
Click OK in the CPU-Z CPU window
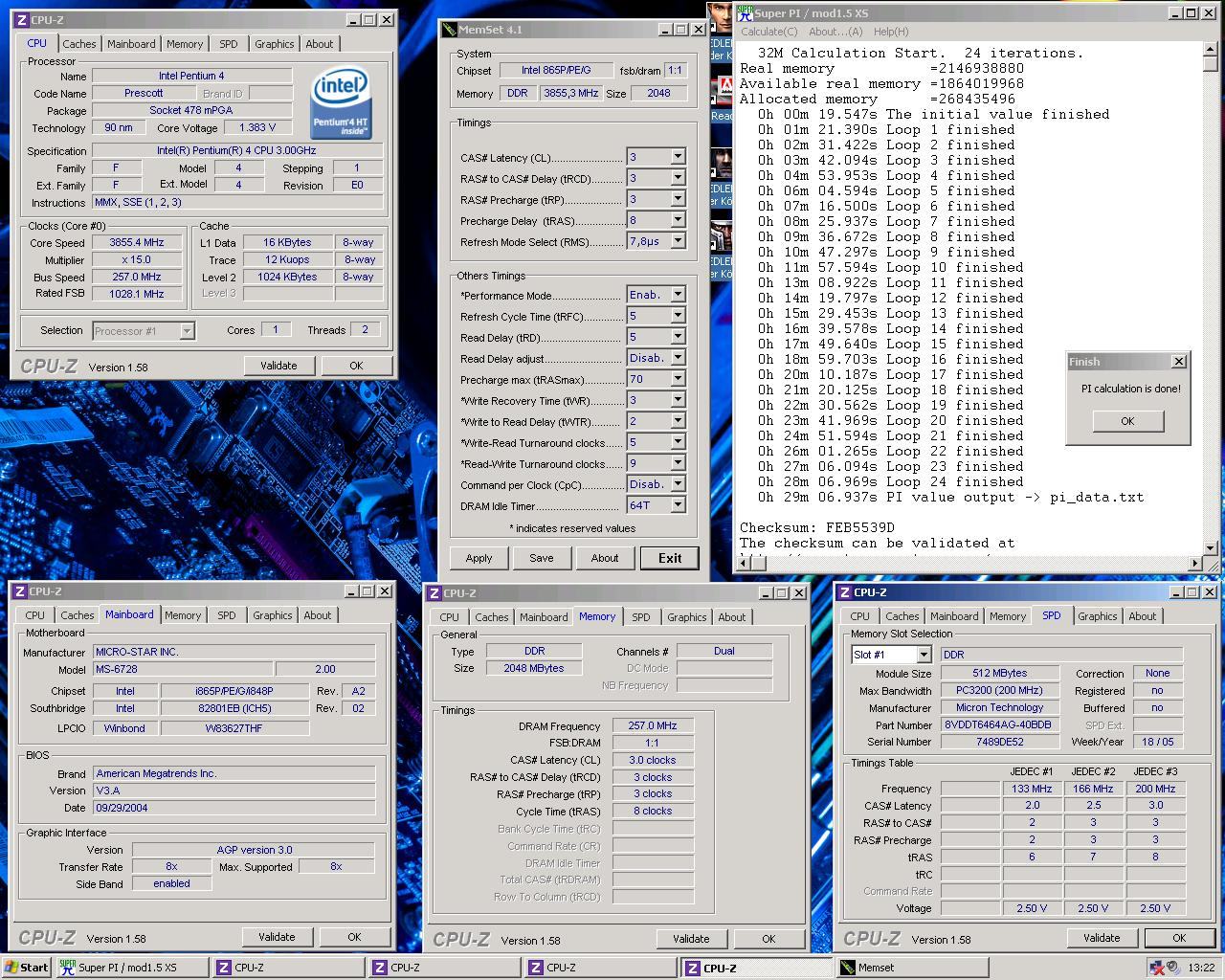[356, 366]
